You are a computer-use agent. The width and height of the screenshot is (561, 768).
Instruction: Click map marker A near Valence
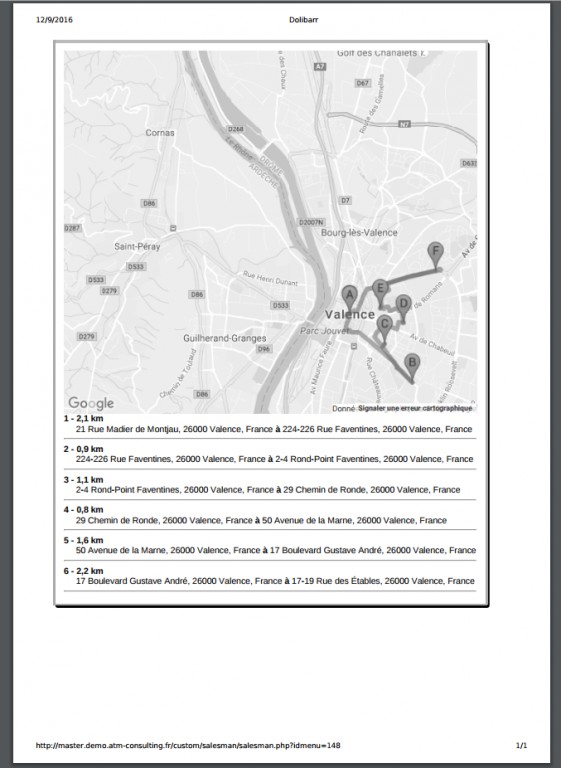coord(349,297)
